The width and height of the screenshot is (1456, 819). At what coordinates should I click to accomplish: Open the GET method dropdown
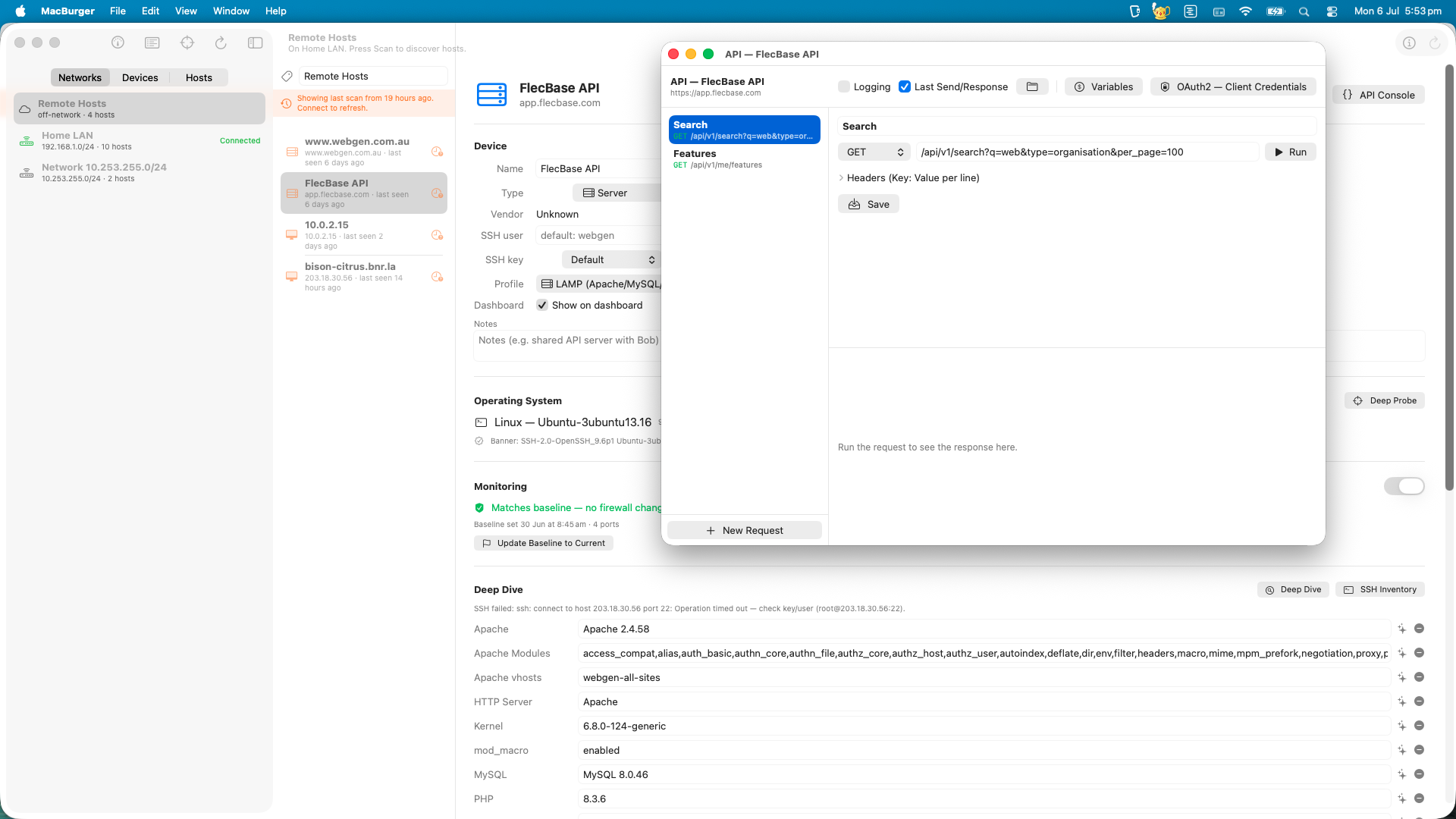874,152
